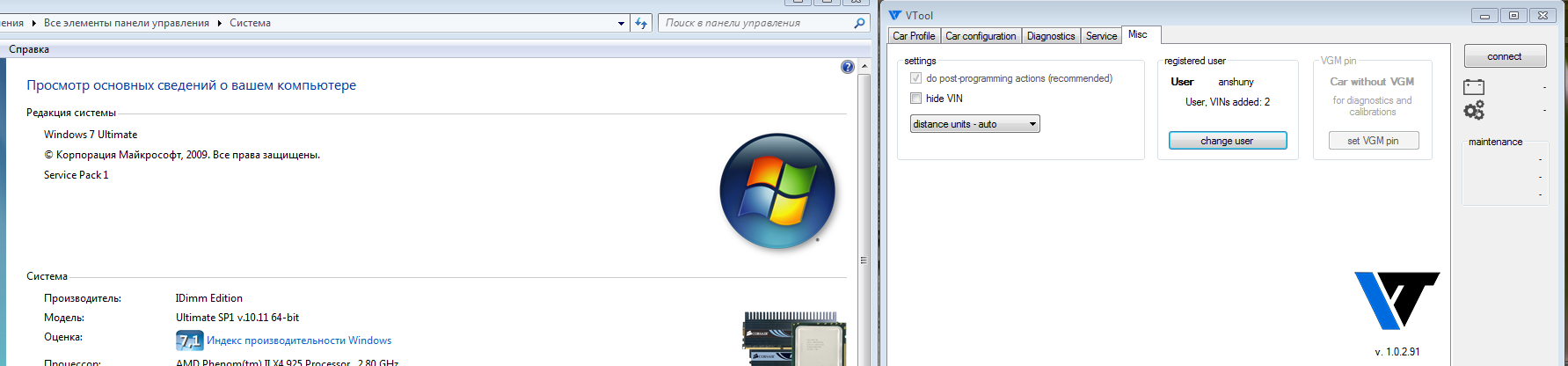Viewport: 1568px width, 366px height.
Task: Click the gears icon below the battery
Action: [x=1474, y=110]
